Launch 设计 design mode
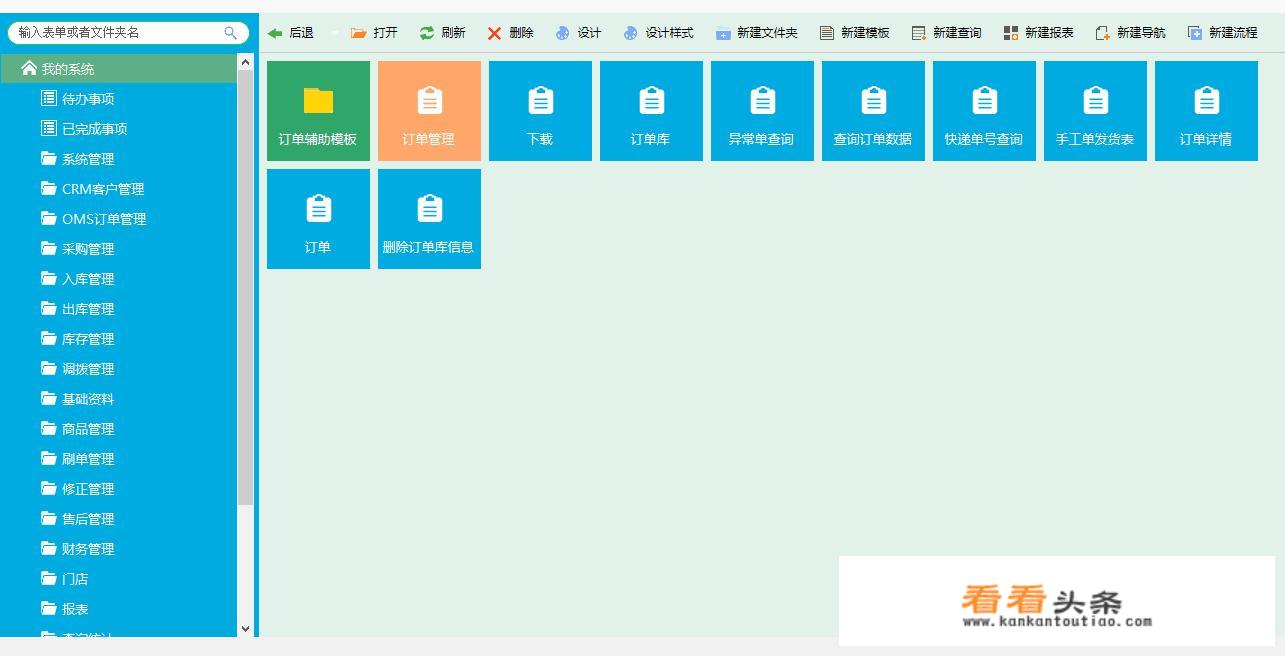 (x=578, y=33)
